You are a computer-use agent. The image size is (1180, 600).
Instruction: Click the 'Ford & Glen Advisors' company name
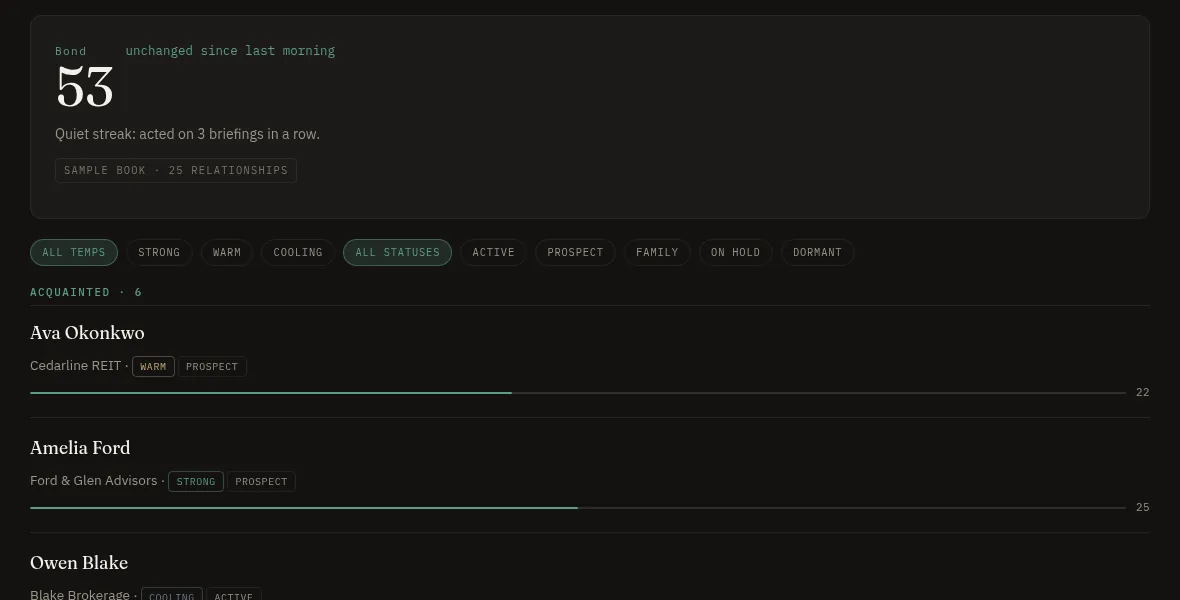click(93, 480)
